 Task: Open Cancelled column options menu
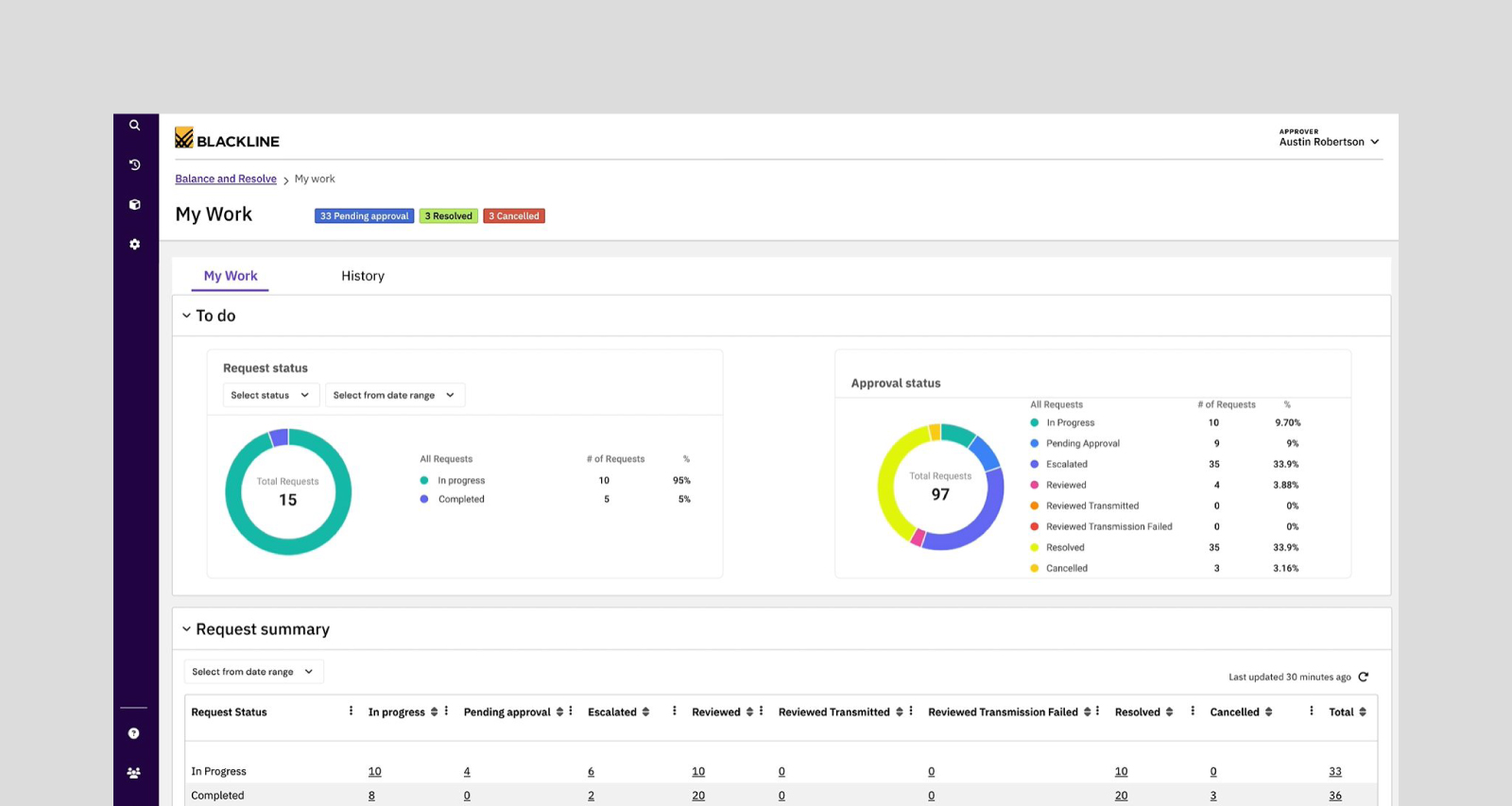tap(1312, 712)
